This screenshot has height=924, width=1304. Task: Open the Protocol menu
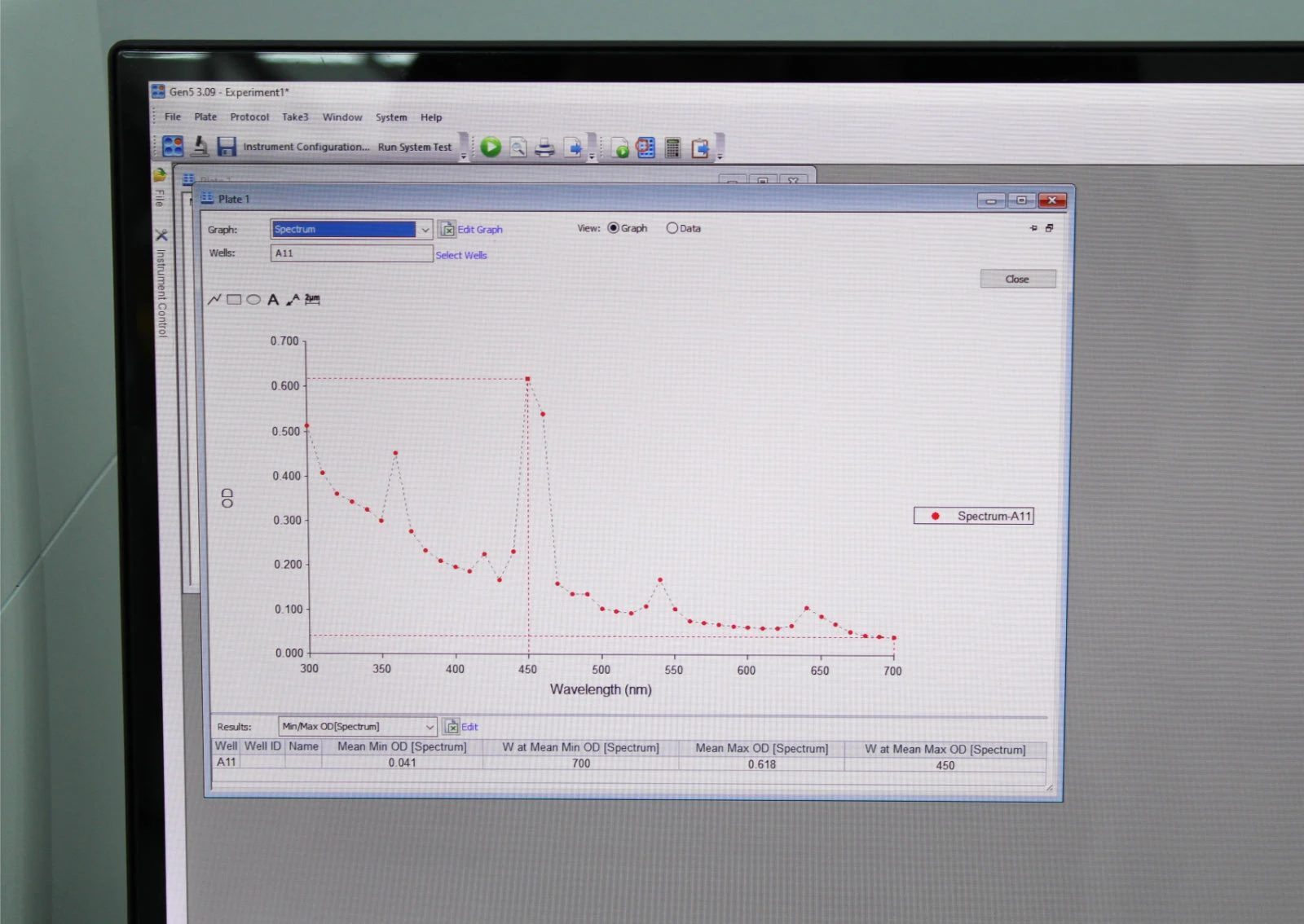click(249, 117)
